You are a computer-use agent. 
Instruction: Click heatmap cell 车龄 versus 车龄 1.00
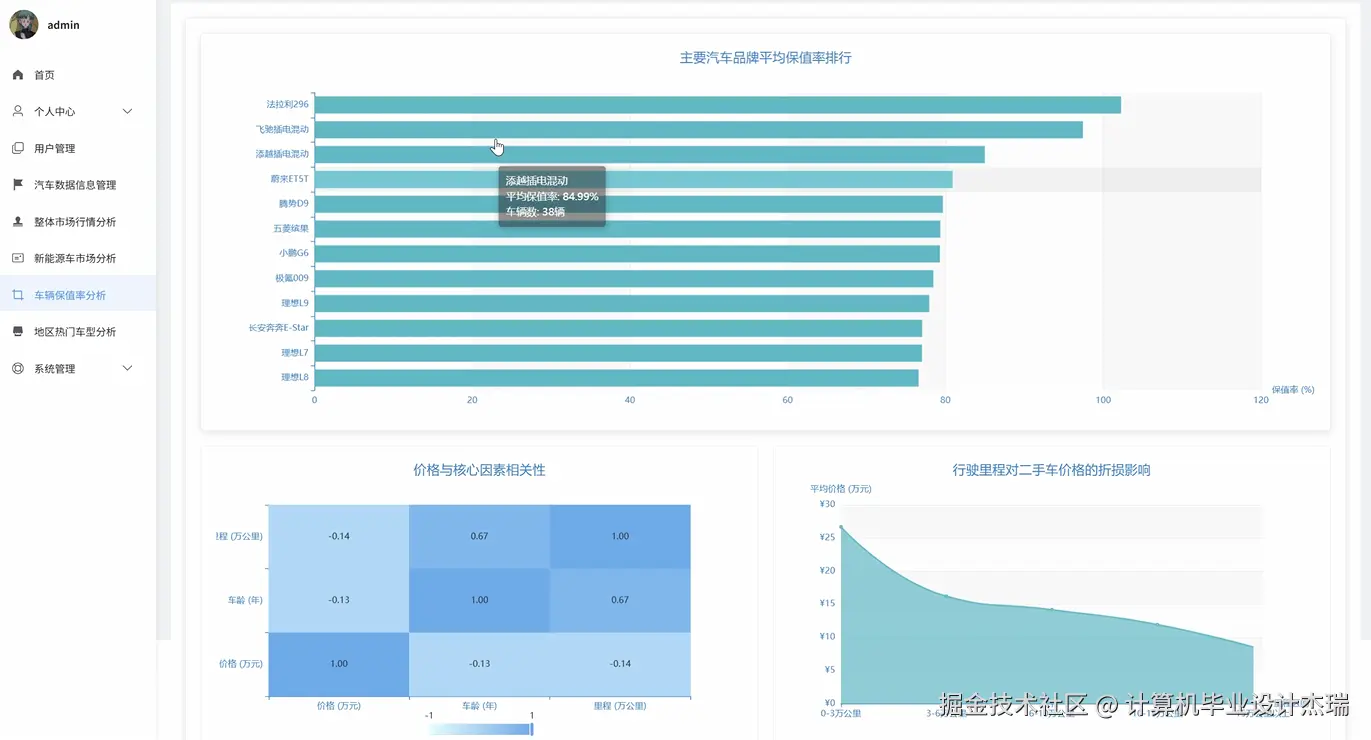[x=479, y=600]
